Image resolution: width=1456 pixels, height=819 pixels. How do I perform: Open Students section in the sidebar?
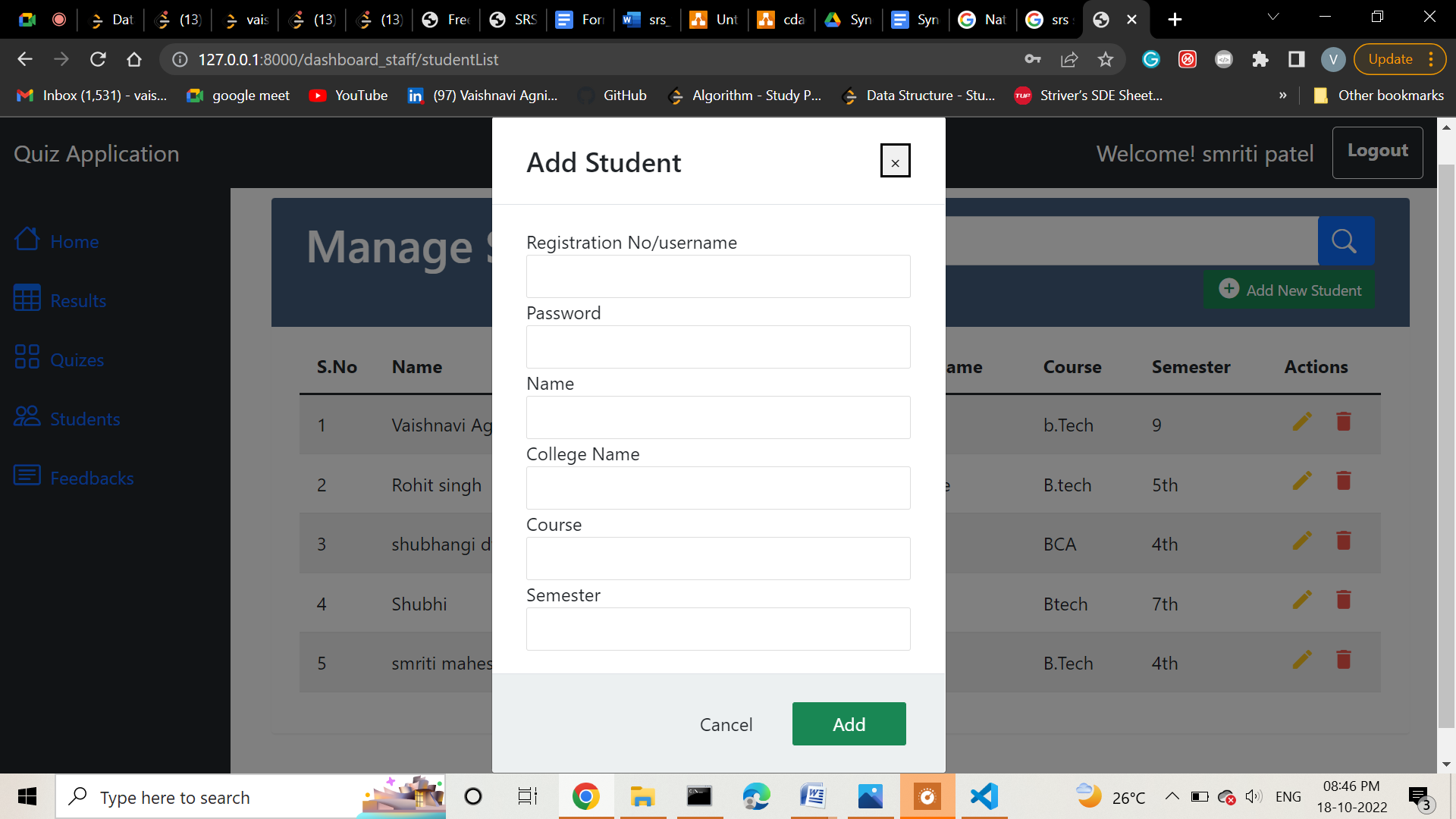click(x=67, y=418)
